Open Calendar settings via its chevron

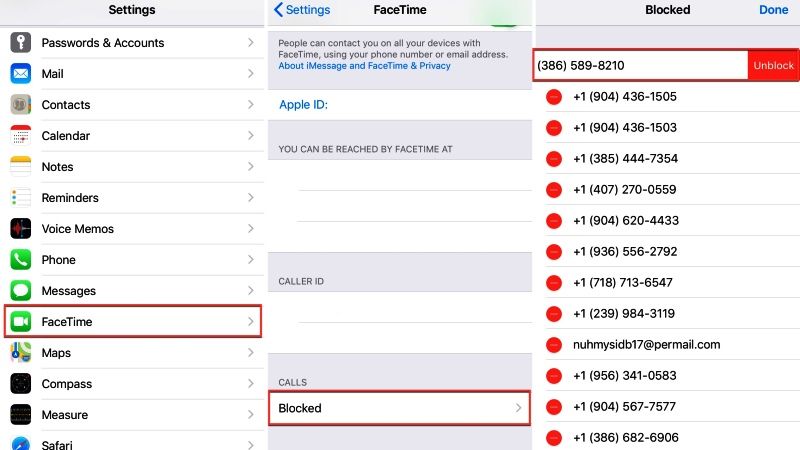251,136
